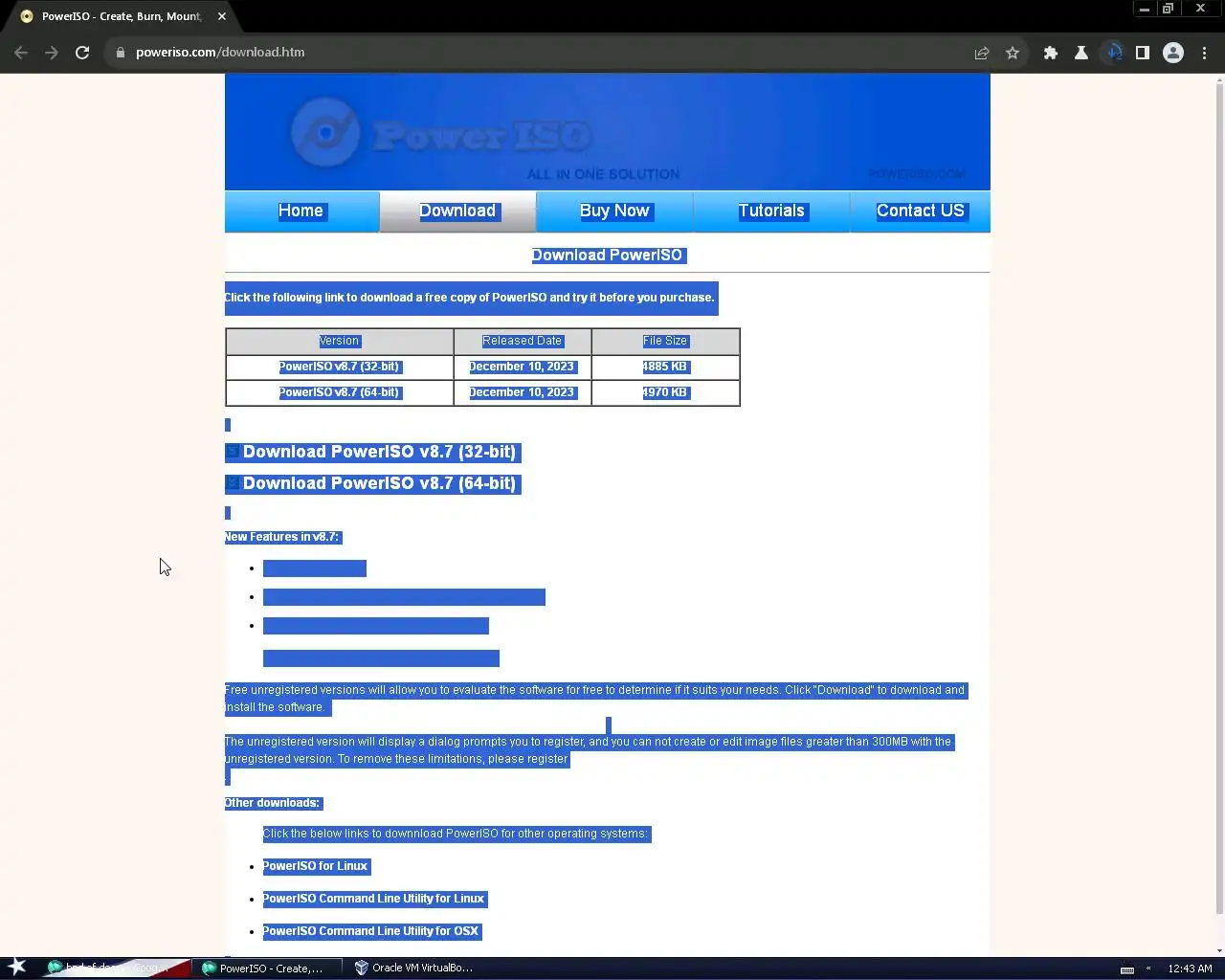Click the keyboard icon in system tray
Screen dimensions: 1225x980
click(1127, 969)
